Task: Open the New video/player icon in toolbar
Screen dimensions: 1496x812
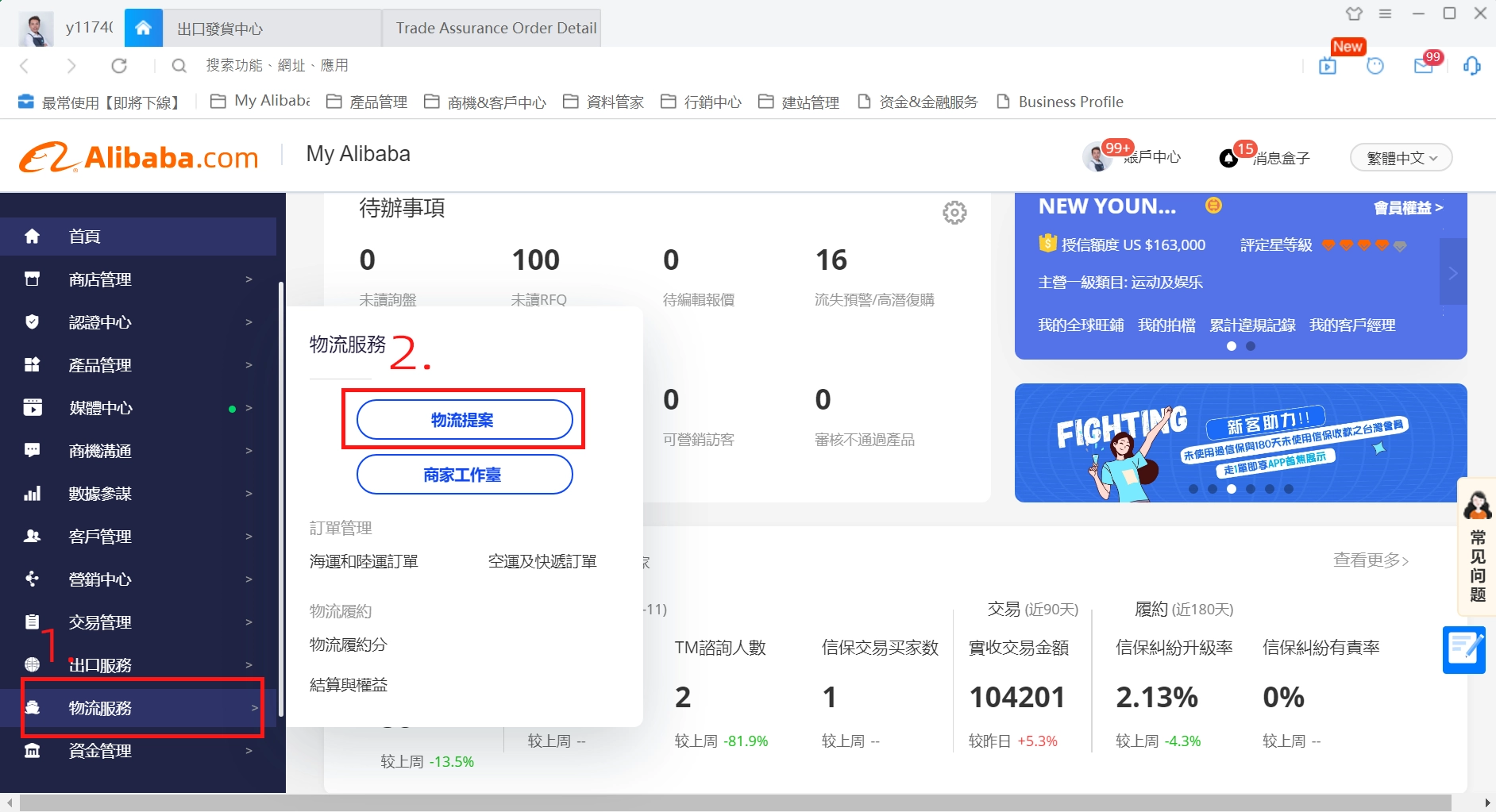Action: (x=1328, y=66)
